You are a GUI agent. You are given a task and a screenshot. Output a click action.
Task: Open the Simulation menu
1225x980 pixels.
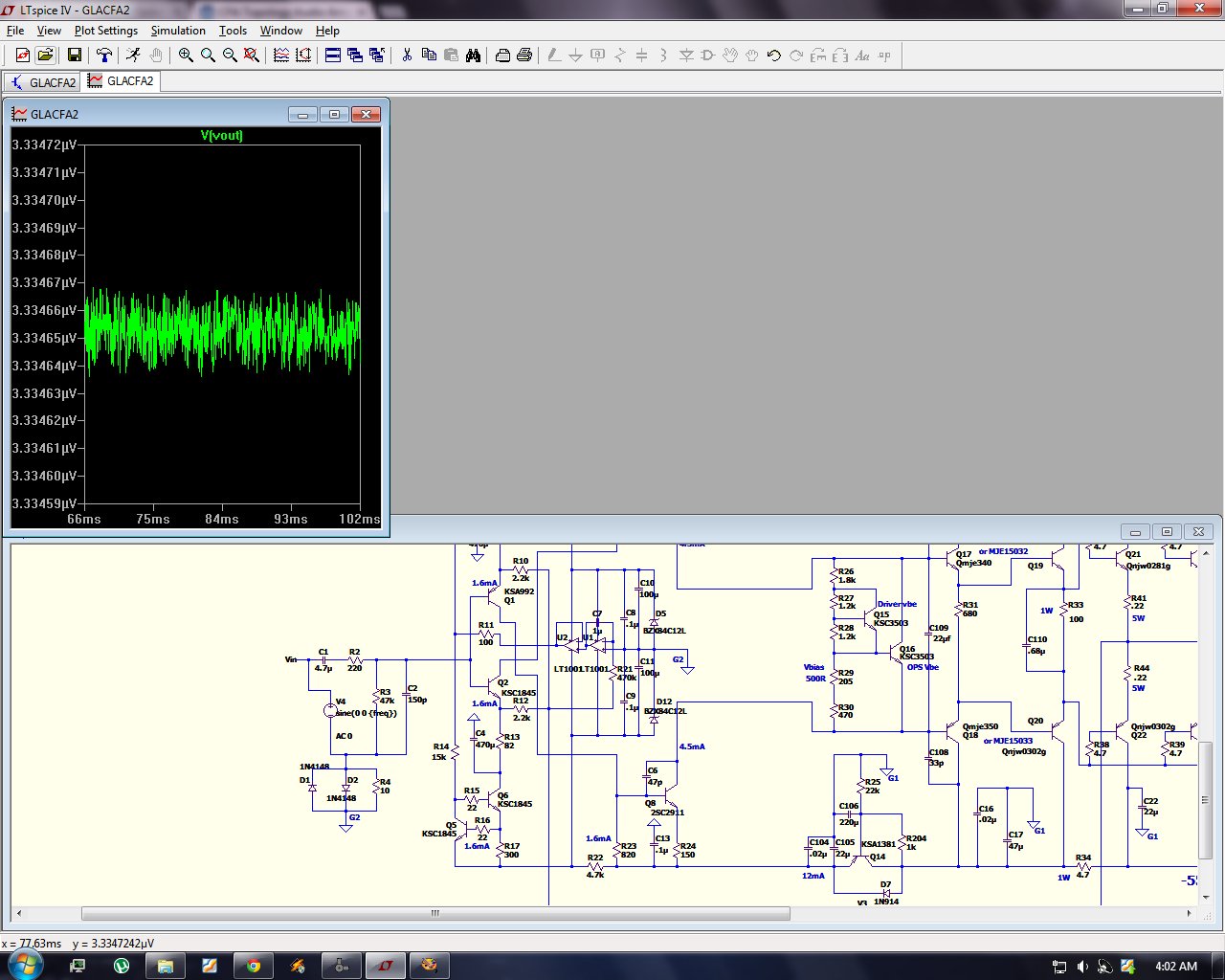coord(178,31)
